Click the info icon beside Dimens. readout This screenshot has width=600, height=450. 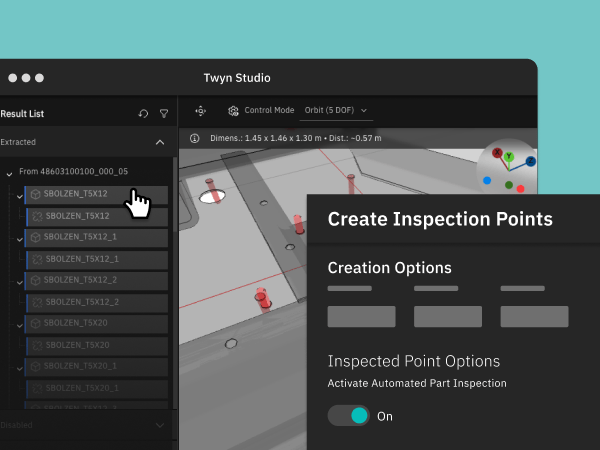(194, 138)
